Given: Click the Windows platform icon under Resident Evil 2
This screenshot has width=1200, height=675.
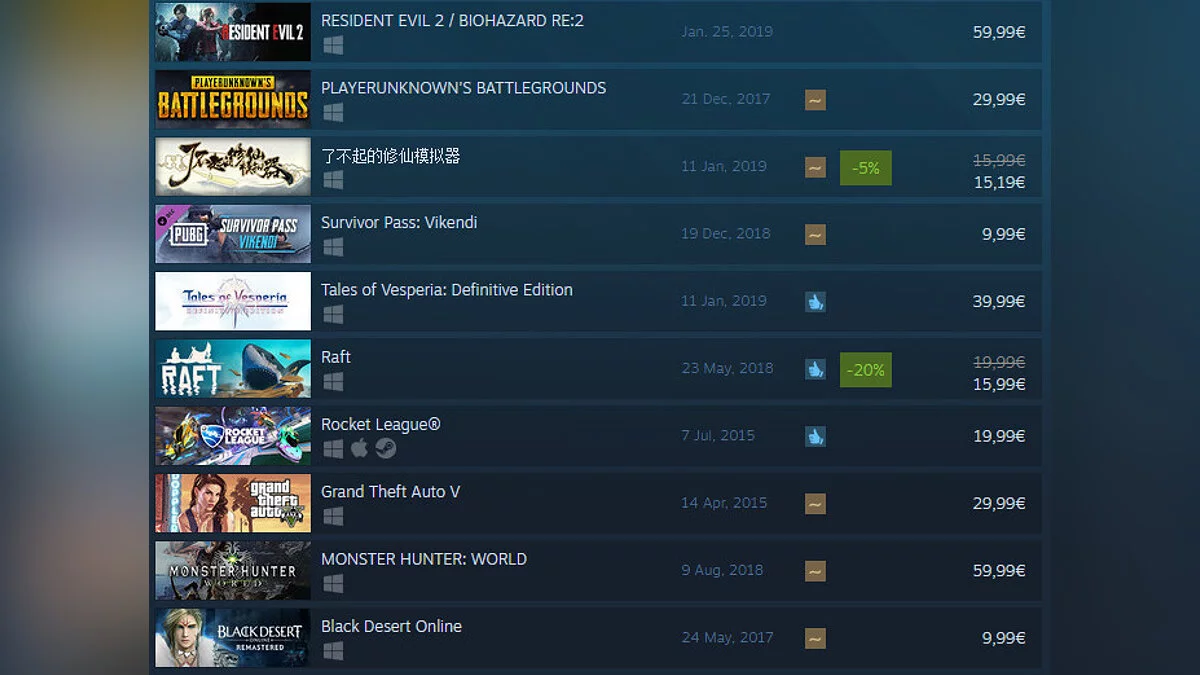Looking at the screenshot, I should [333, 45].
